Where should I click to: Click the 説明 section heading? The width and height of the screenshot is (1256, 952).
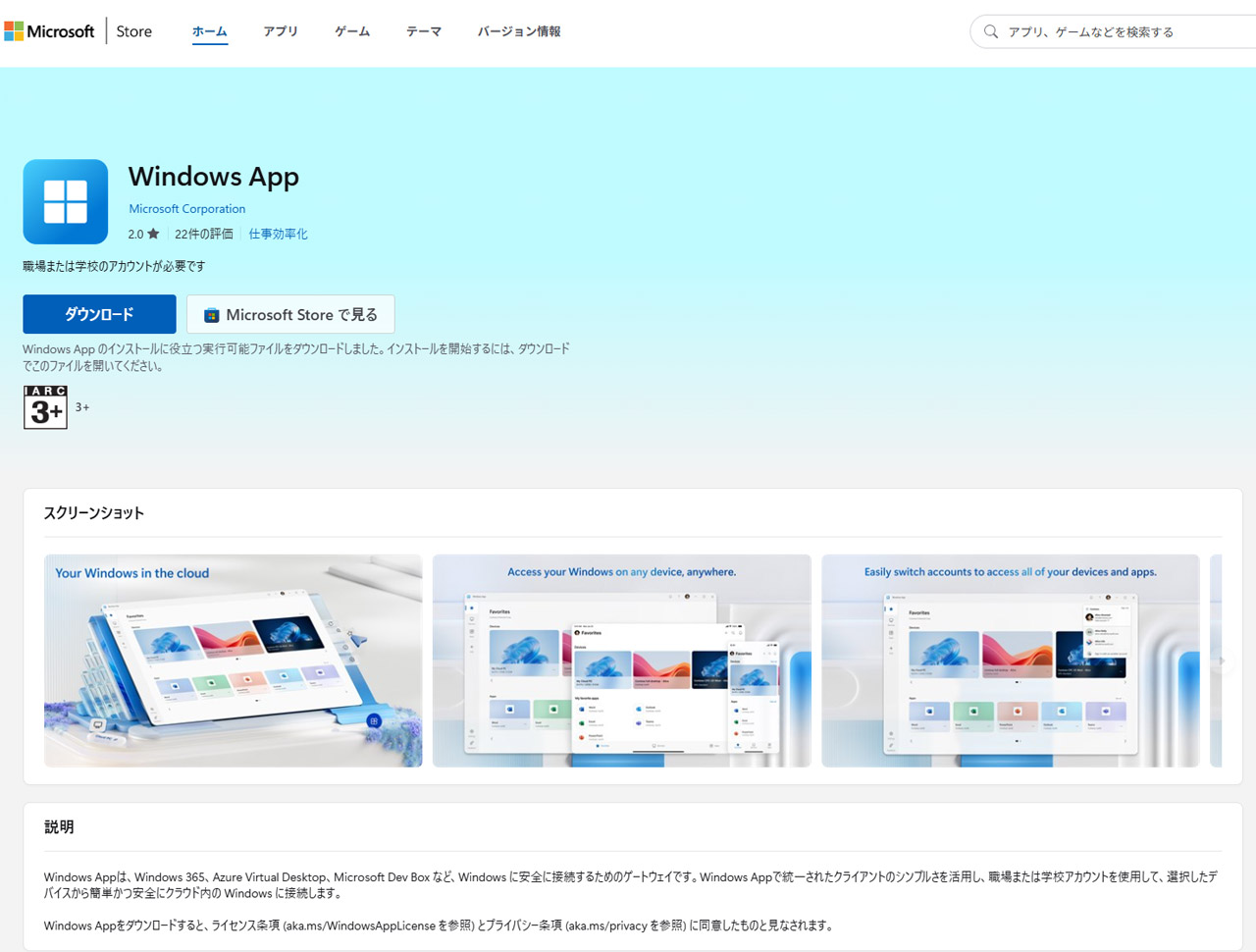coord(59,826)
